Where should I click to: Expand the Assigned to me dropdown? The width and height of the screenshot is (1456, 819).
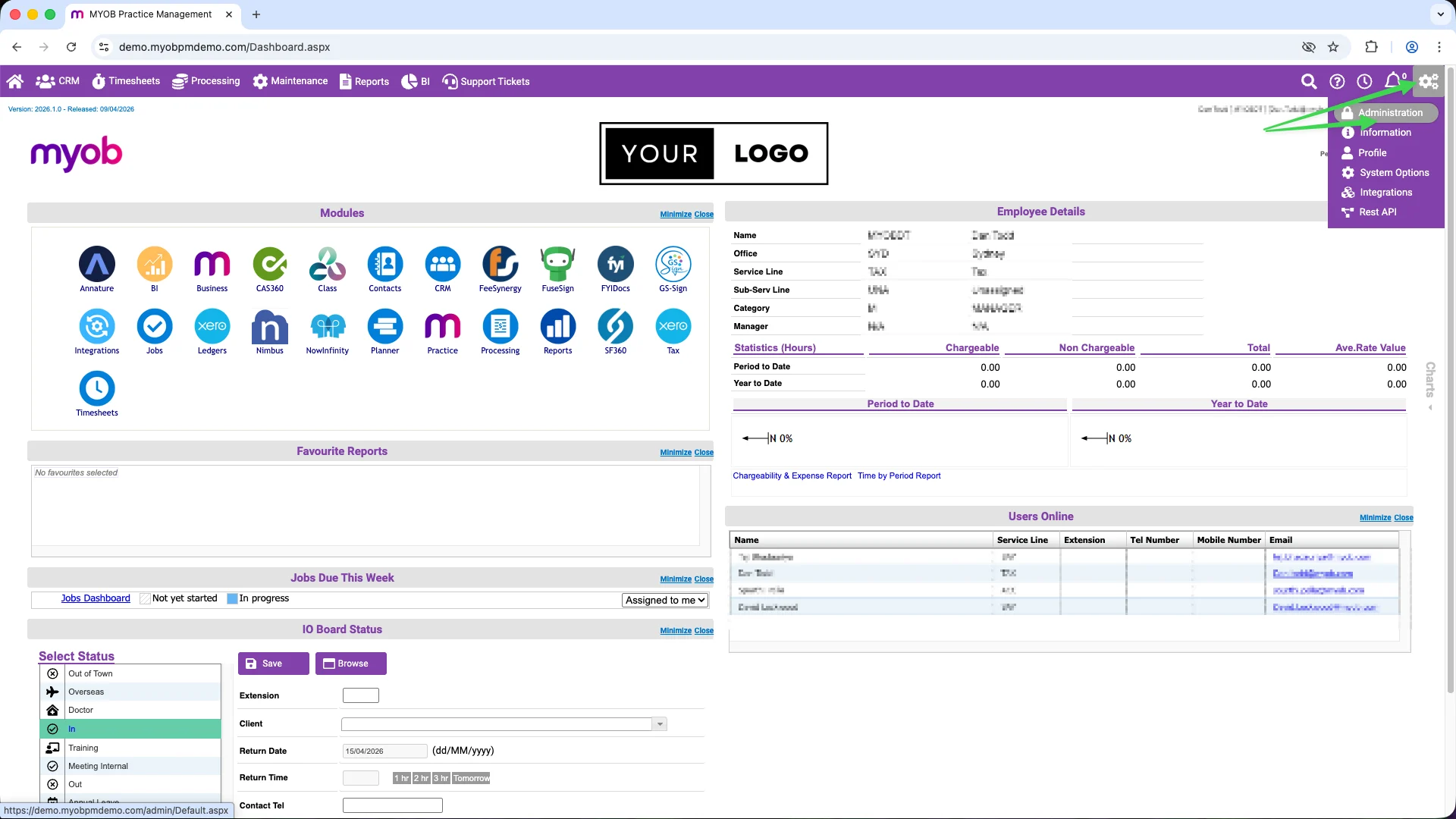(x=665, y=600)
